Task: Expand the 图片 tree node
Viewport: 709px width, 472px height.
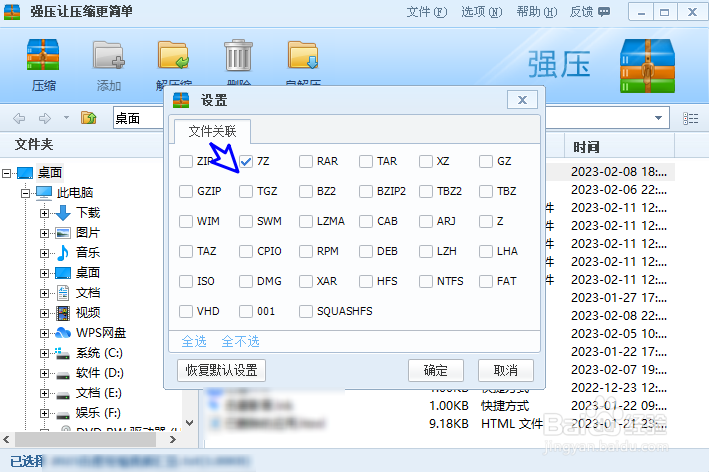Action: click(44, 233)
